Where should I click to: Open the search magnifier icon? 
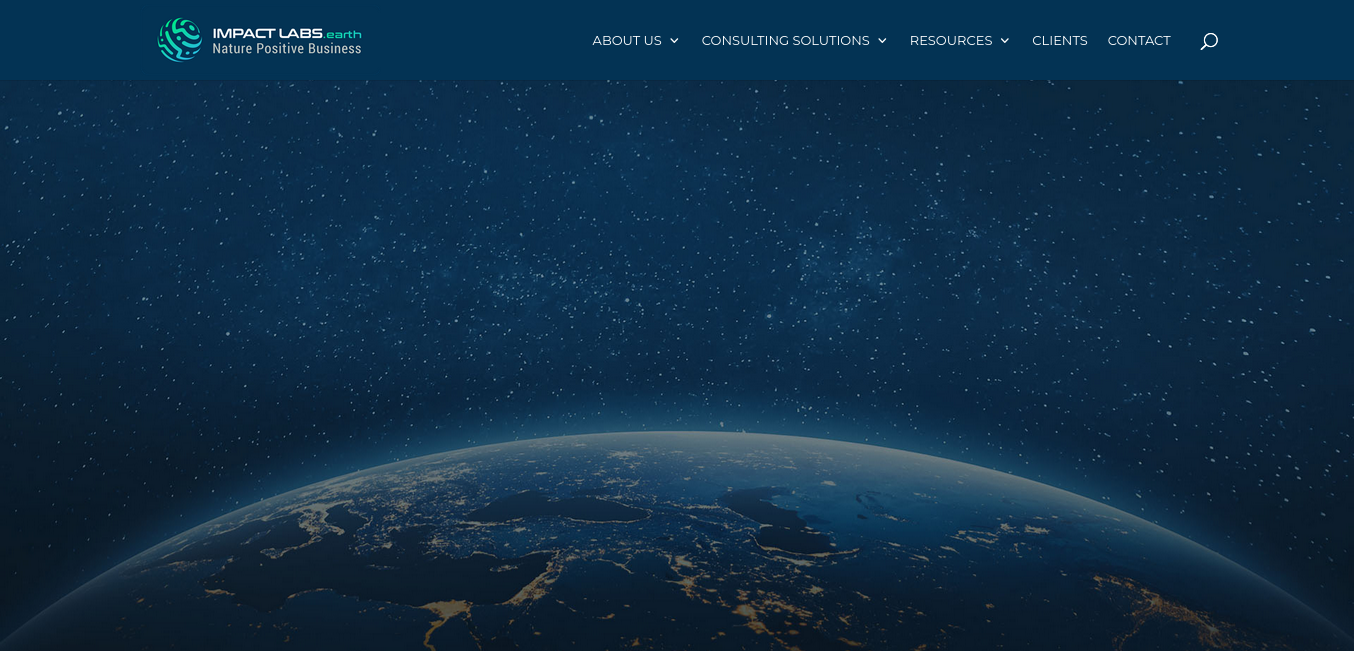(1208, 41)
